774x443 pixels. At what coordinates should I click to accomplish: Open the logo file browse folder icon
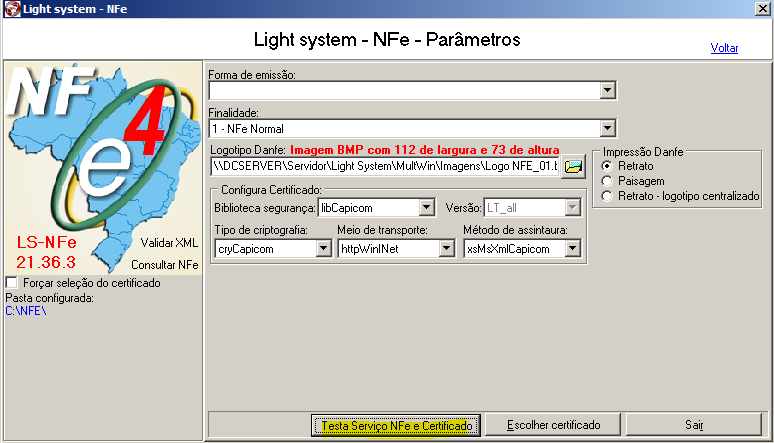tap(573, 167)
